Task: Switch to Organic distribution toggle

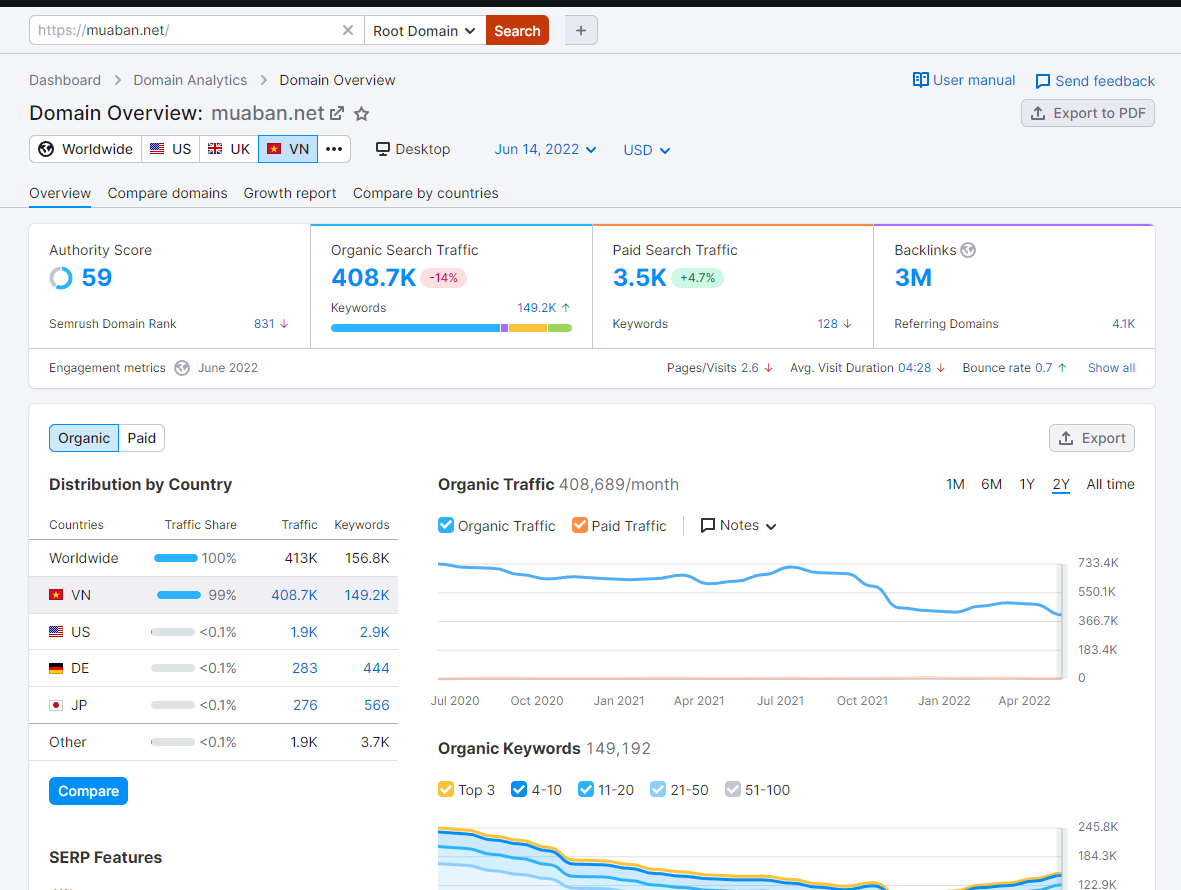Action: 84,438
